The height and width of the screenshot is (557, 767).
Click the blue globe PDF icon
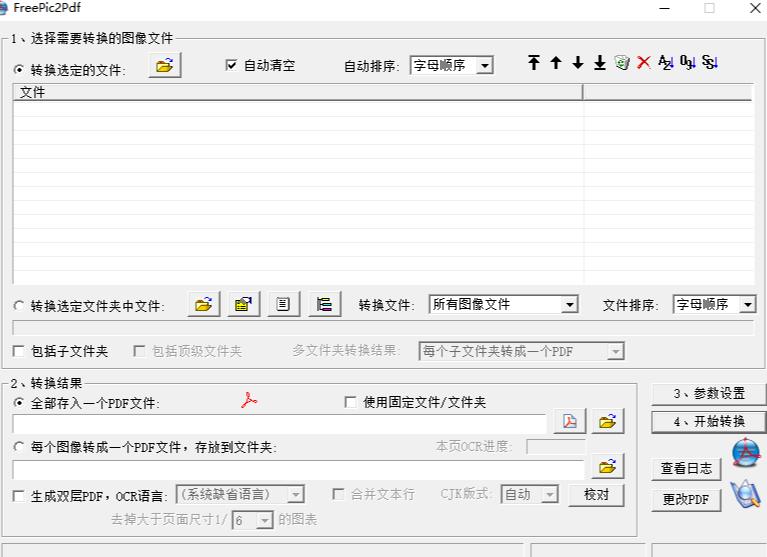click(x=746, y=453)
